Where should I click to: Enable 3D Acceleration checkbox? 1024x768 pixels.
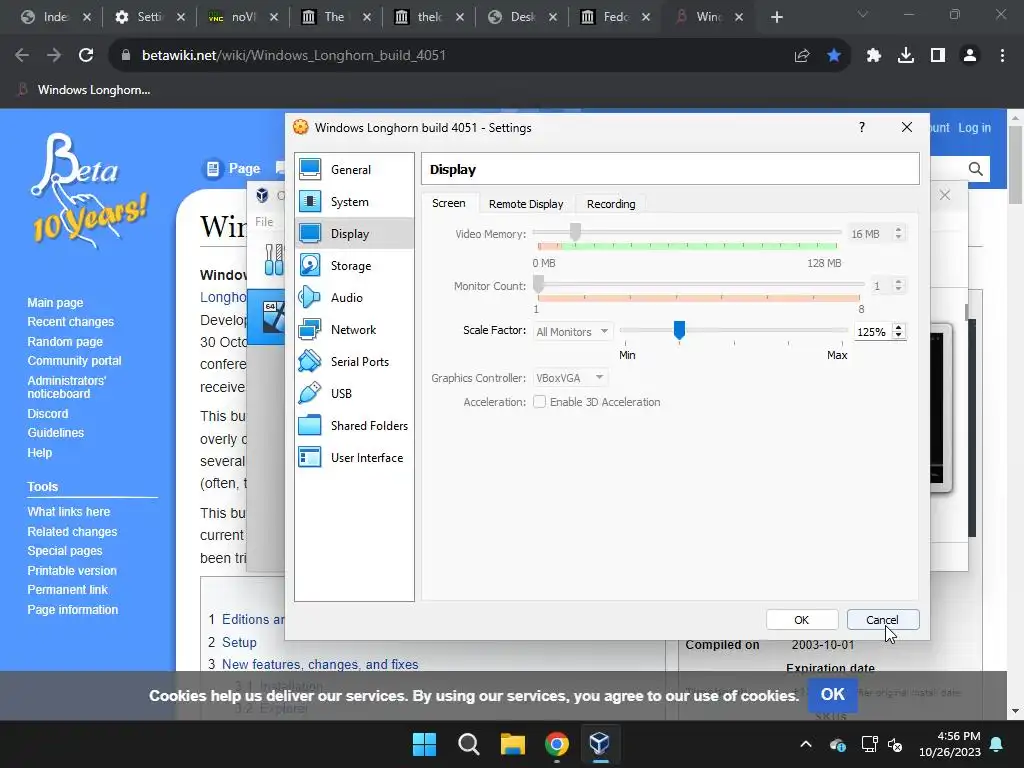[539, 402]
